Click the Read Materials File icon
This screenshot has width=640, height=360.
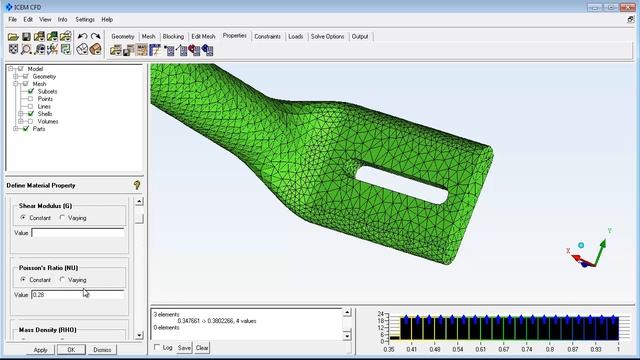tap(116, 50)
